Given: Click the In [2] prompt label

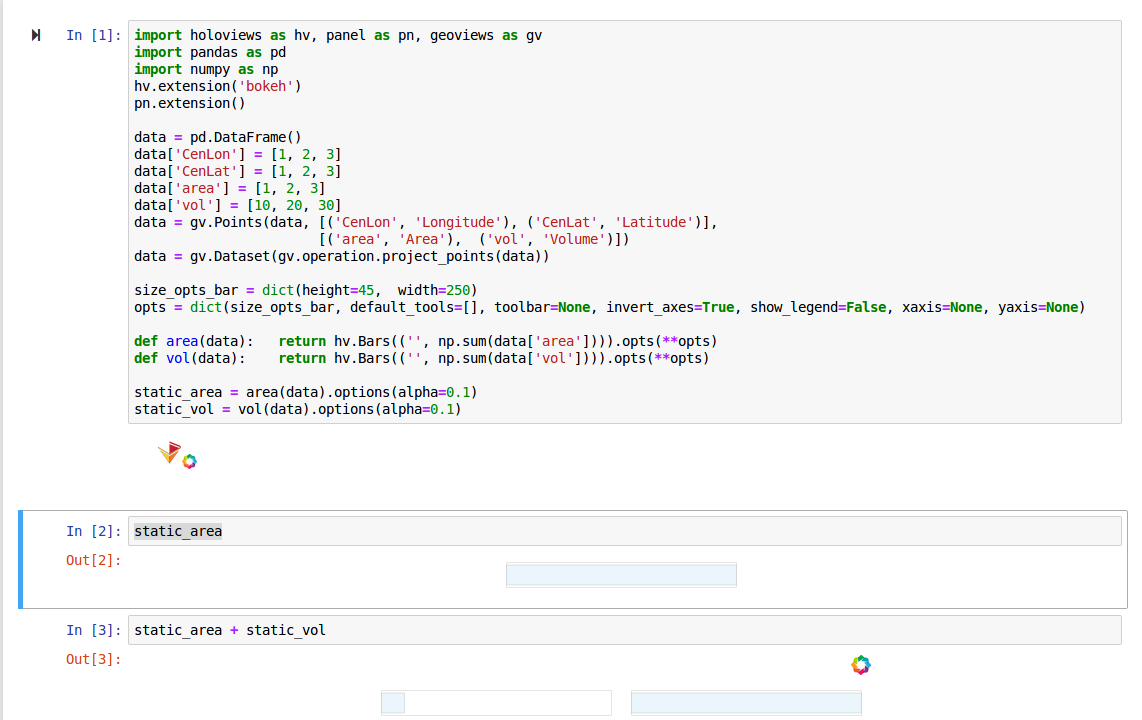Looking at the screenshot, I should tap(93, 531).
